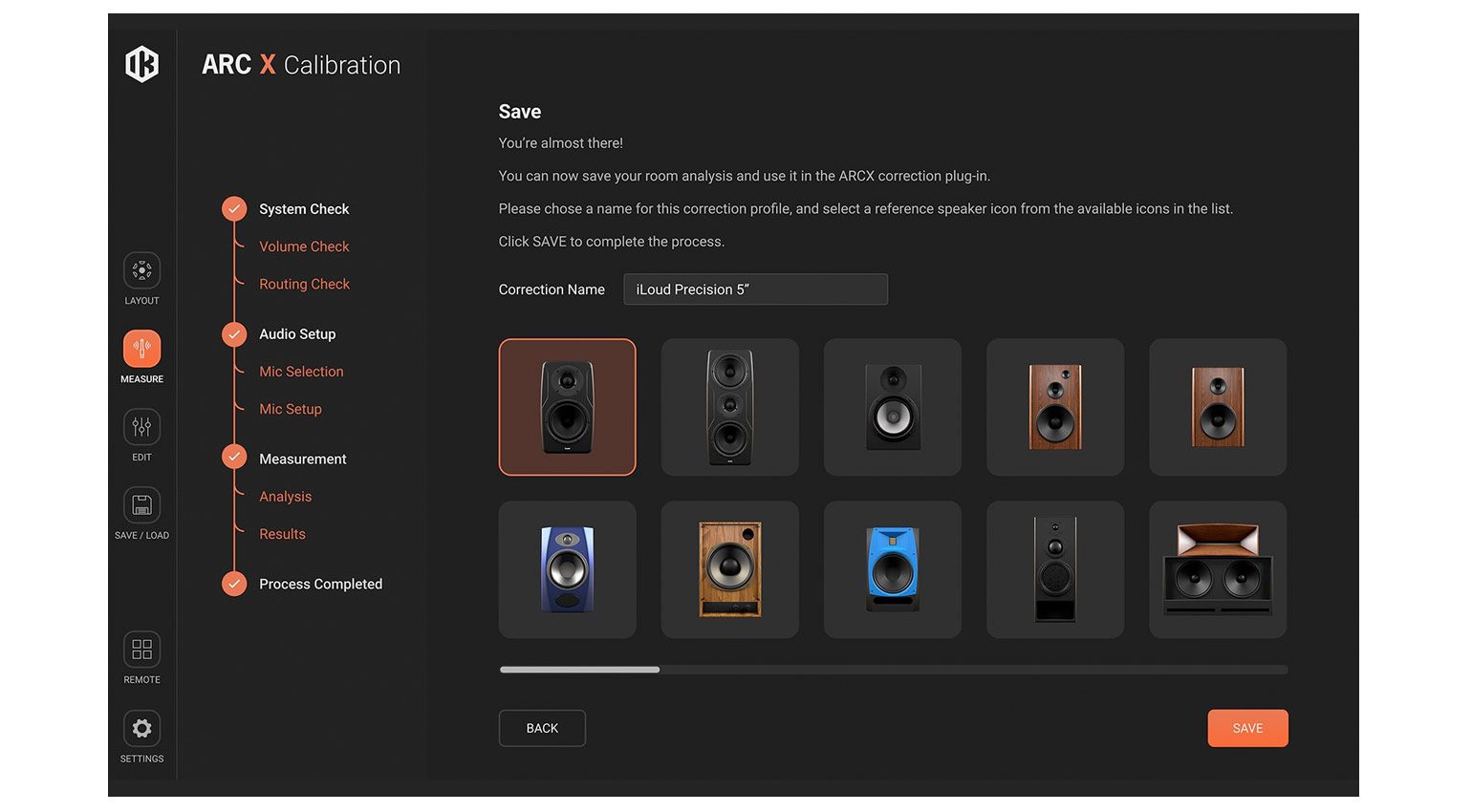Image resolution: width=1472 pixels, height=812 pixels.
Task: Select the vintage wood cabinet speaker icon
Action: tap(729, 569)
